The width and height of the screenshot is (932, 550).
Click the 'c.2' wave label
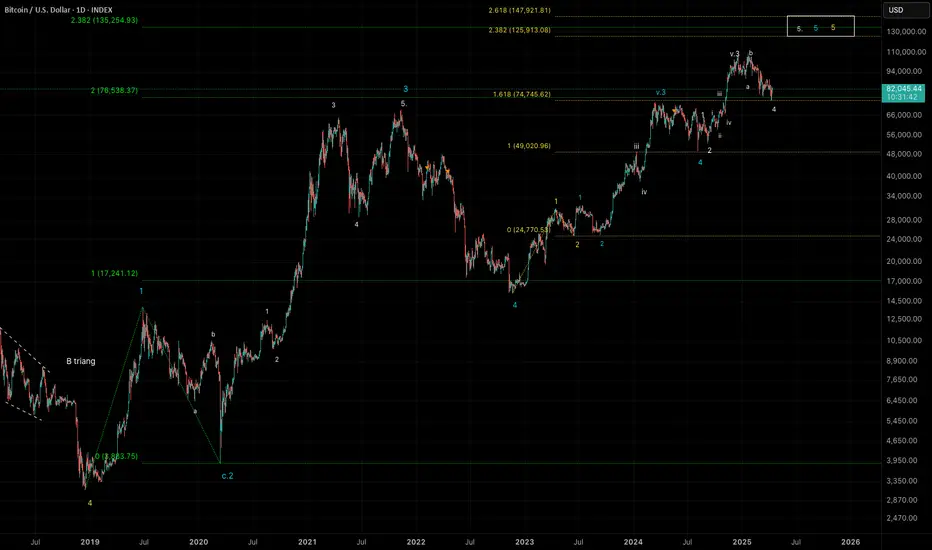tap(228, 476)
